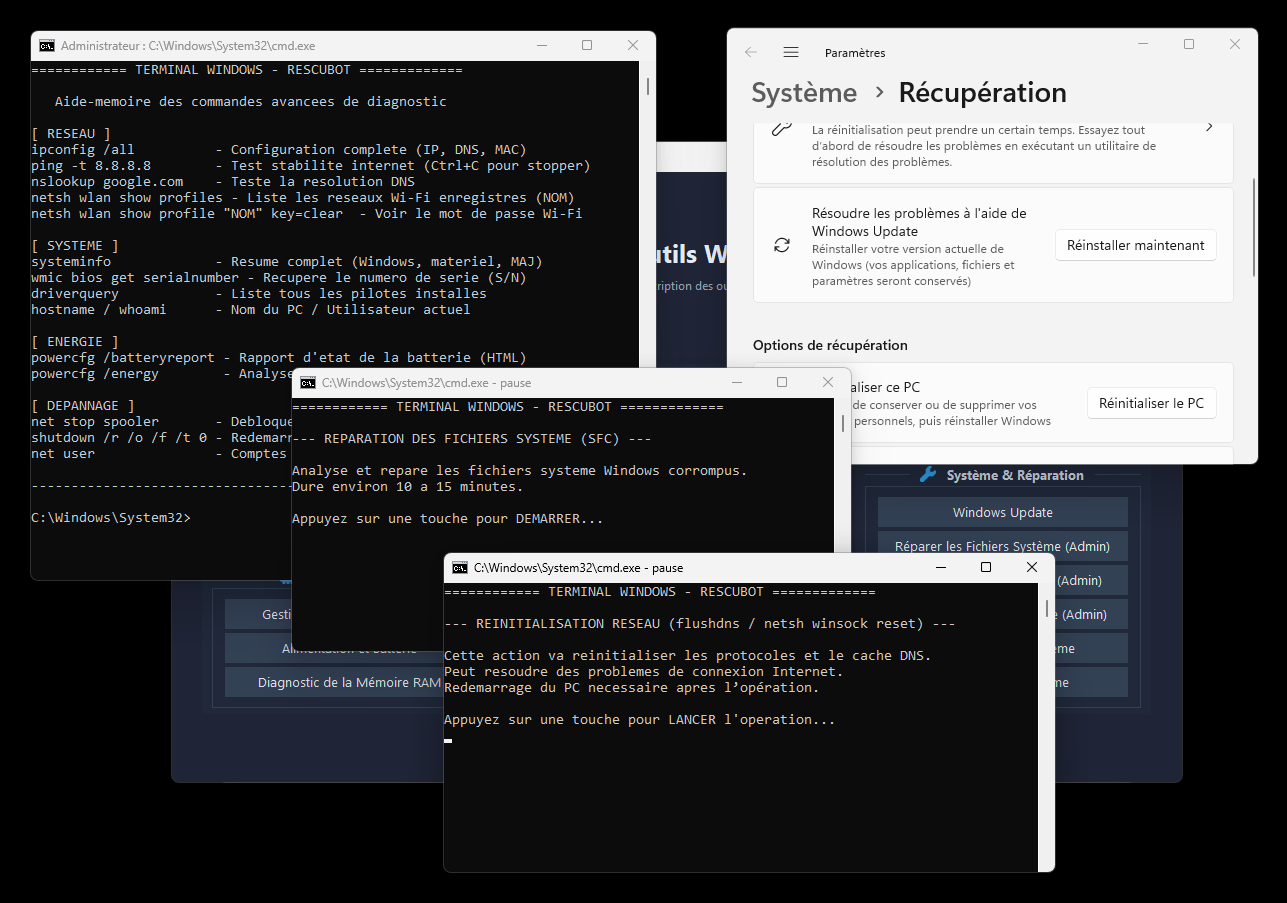Click the scrollbar of the SFC cmd window
The width and height of the screenshot is (1287, 903).
coord(843,422)
